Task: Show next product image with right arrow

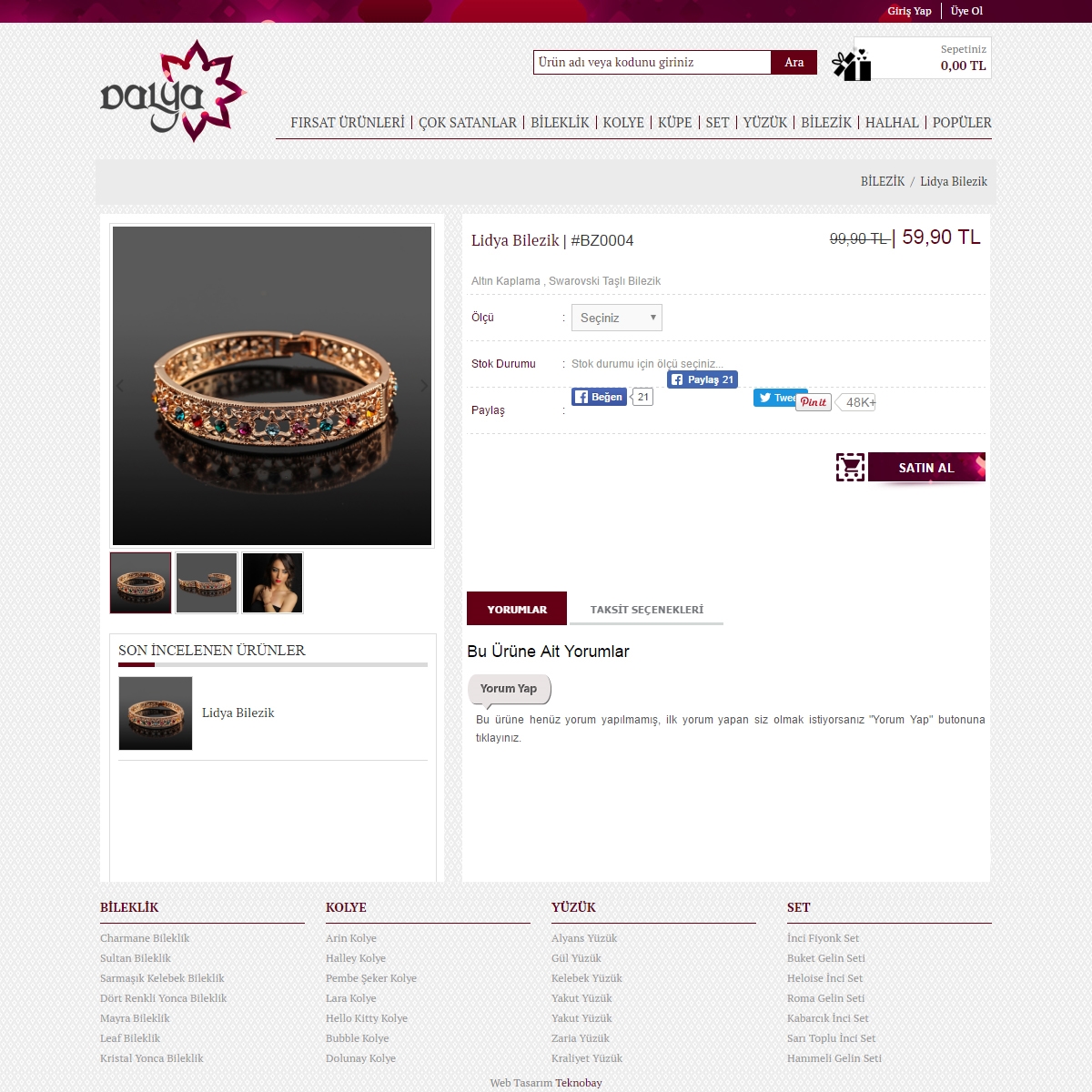Action: [423, 386]
